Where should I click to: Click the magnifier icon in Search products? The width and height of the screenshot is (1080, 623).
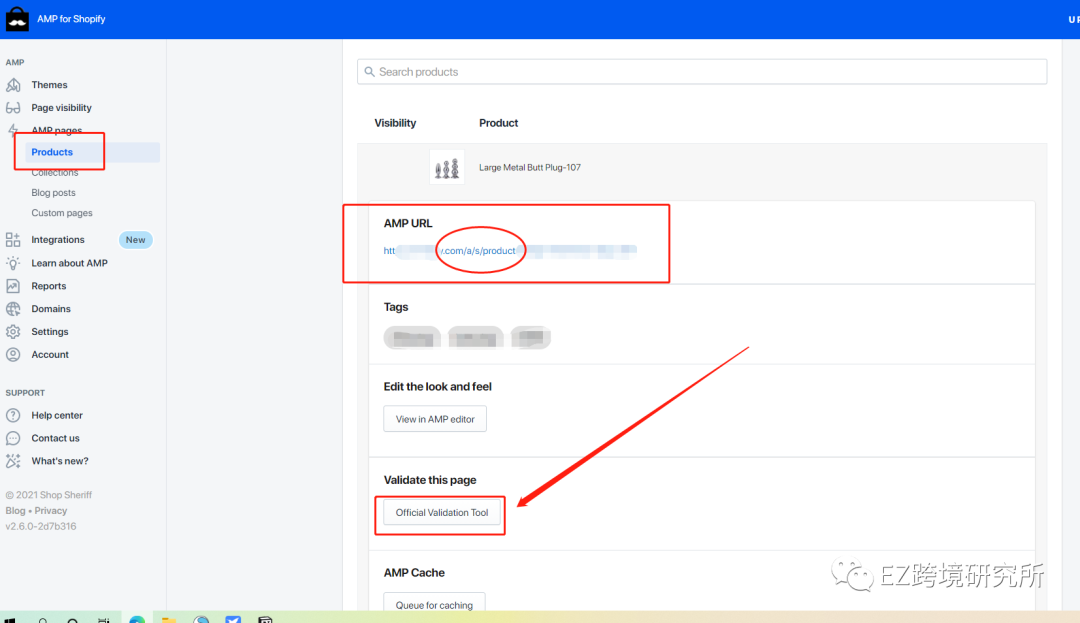coord(370,72)
